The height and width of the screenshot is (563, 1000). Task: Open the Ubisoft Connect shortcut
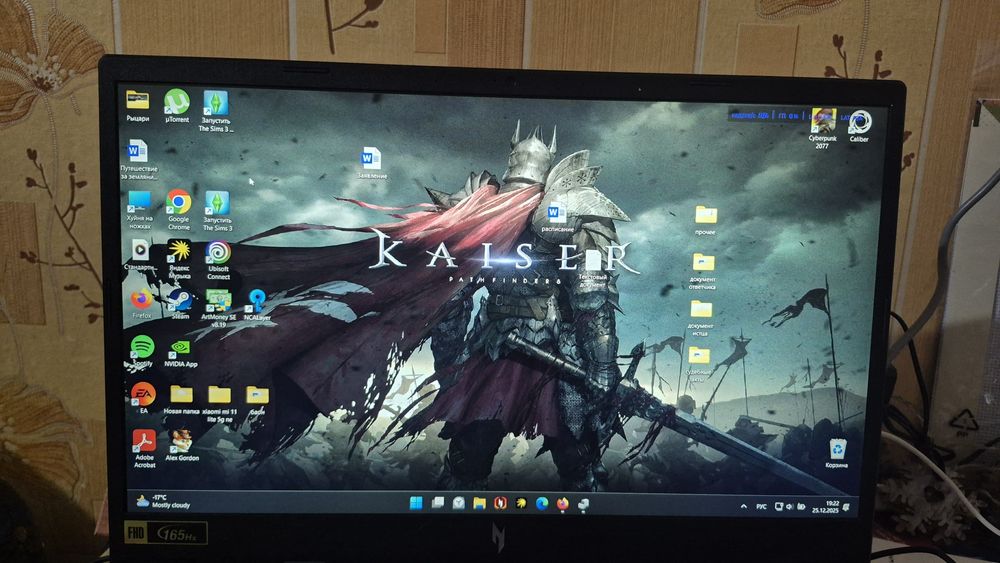tap(218, 260)
